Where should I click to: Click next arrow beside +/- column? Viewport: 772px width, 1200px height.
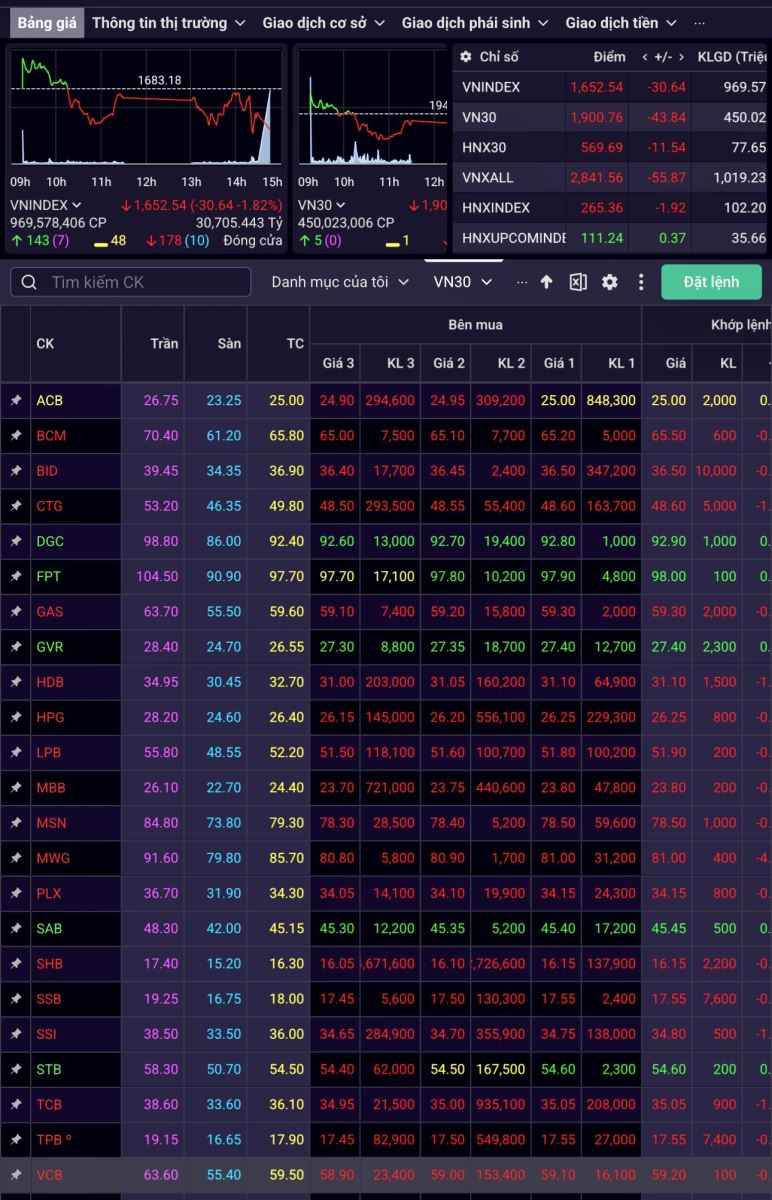point(682,57)
